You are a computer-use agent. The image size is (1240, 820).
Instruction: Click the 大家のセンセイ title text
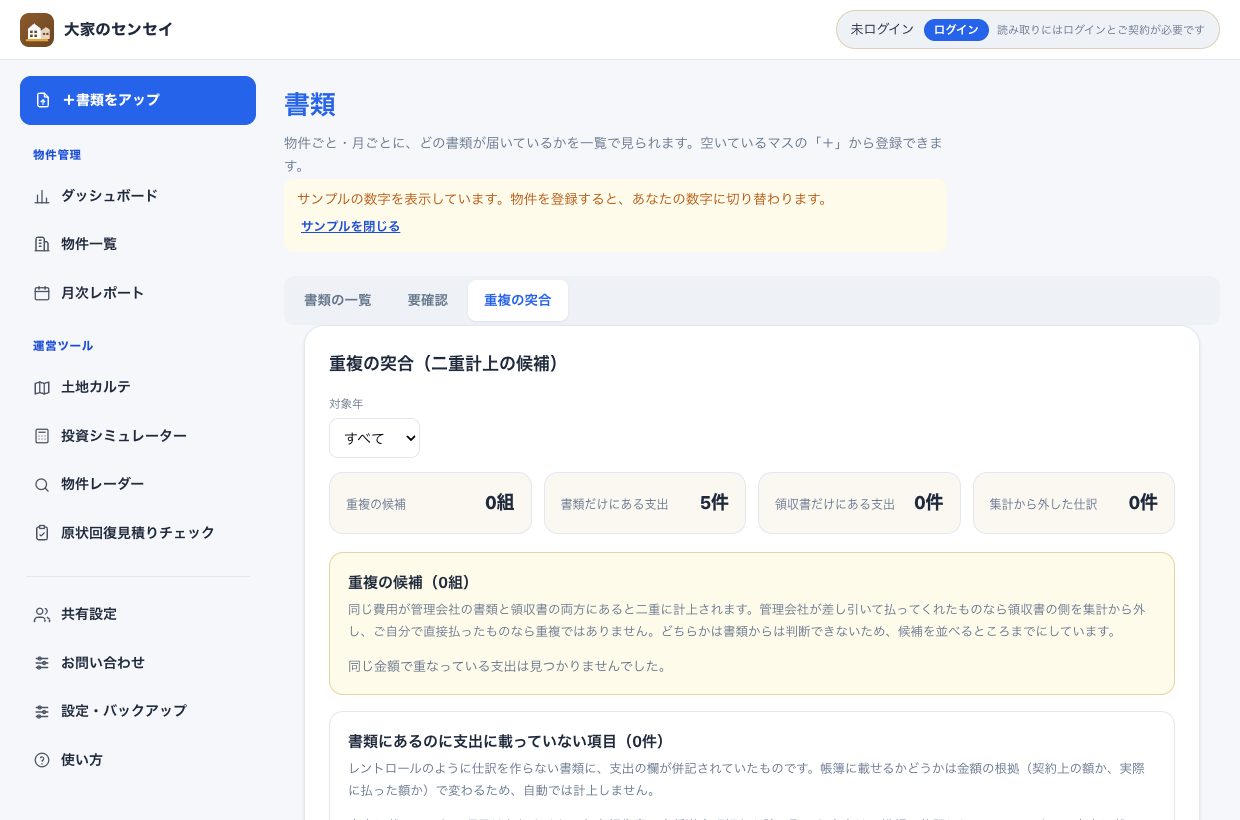tap(118, 30)
